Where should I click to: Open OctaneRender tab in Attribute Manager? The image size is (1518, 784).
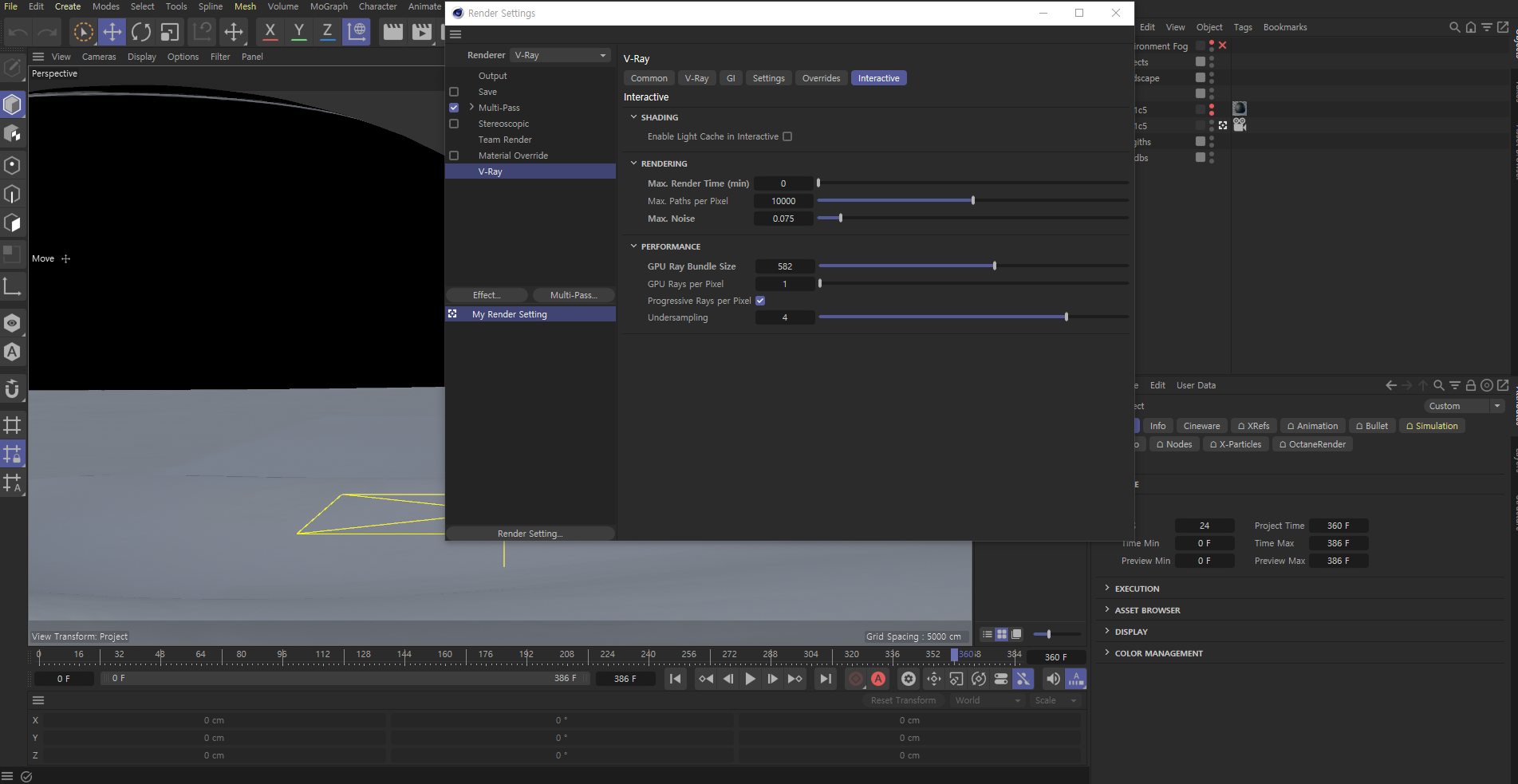tap(1312, 444)
